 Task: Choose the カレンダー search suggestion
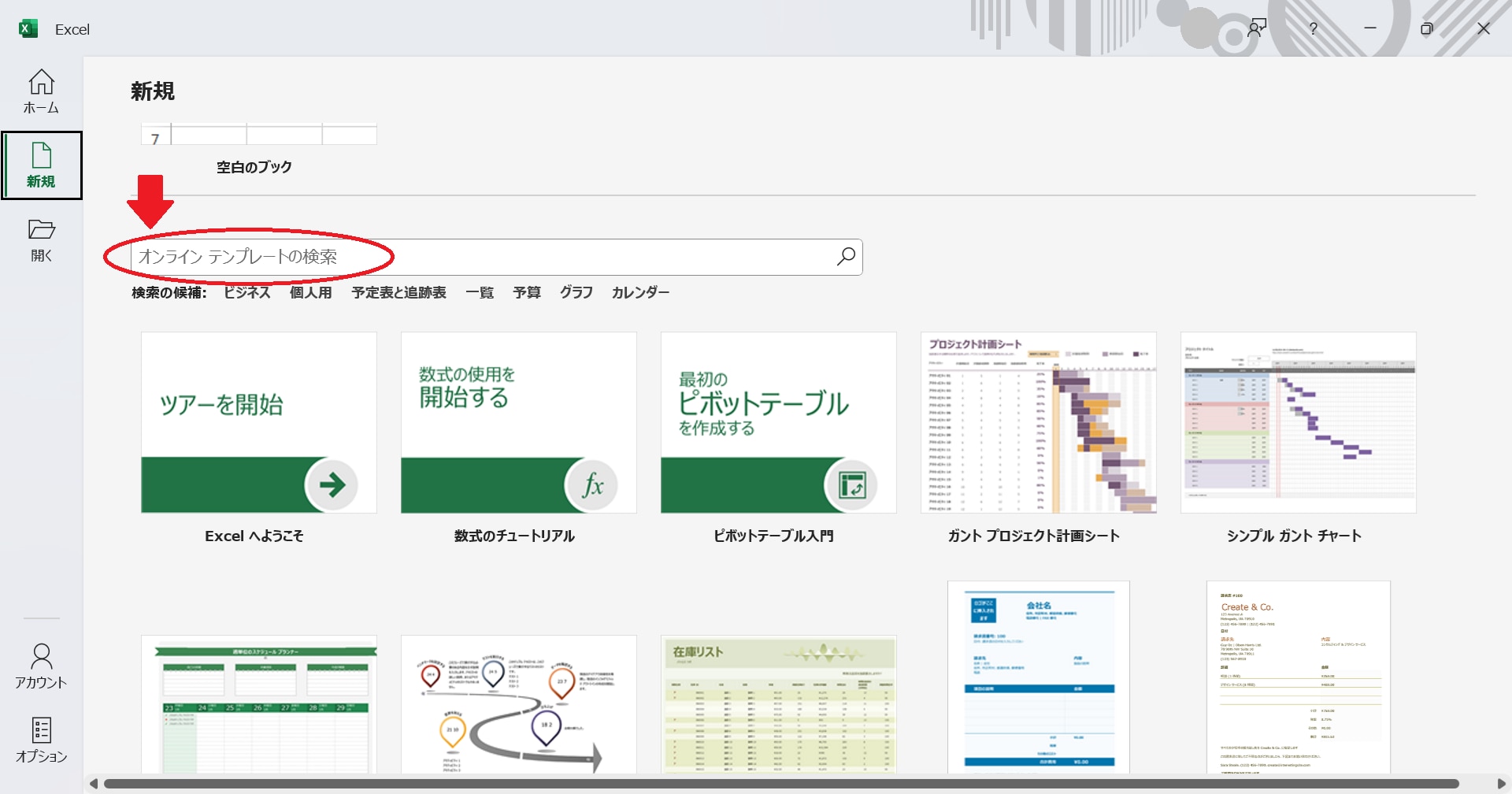640,292
